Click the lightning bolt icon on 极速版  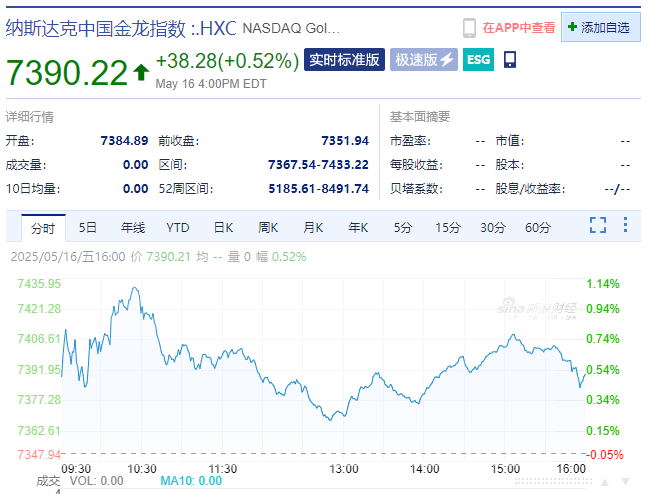coord(447,60)
